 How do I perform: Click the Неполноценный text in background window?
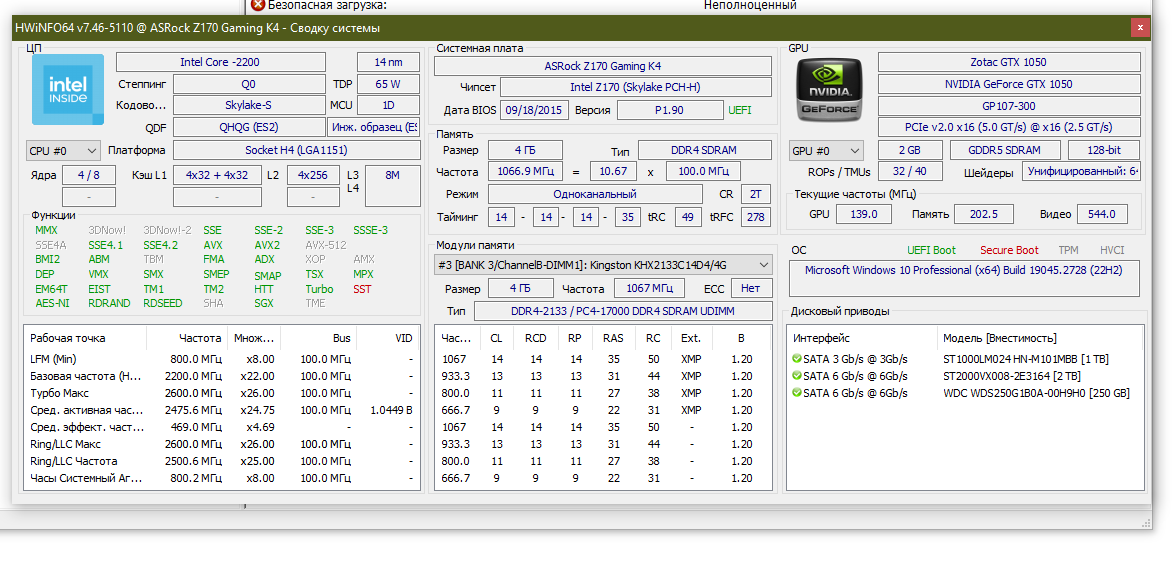[750, 5]
